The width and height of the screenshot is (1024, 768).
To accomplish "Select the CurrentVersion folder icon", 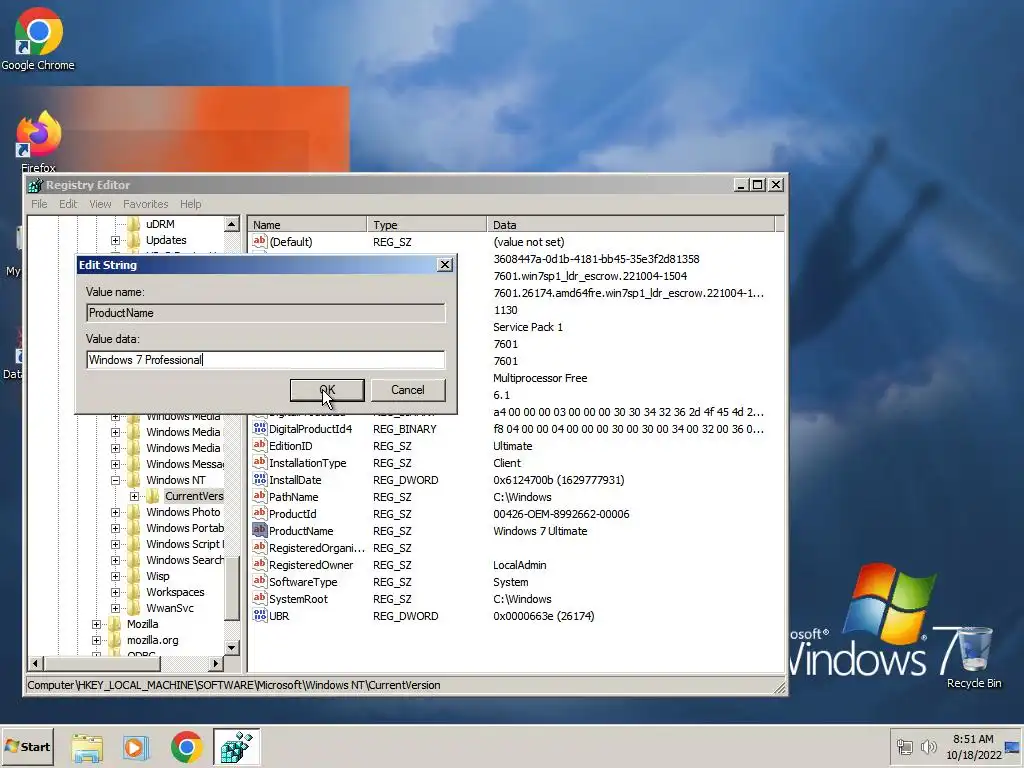I will (152, 496).
